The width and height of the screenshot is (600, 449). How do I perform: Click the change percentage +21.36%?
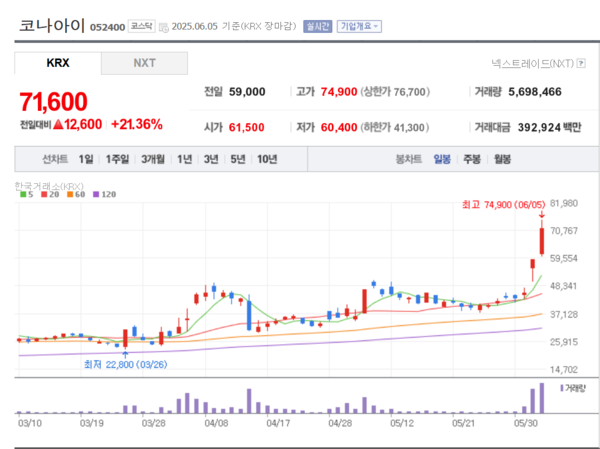pyautogui.click(x=137, y=124)
